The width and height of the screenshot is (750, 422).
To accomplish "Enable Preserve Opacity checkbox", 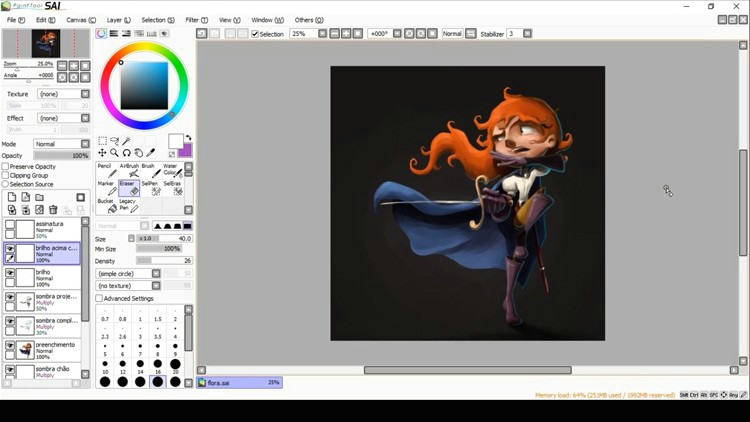I will (x=5, y=167).
